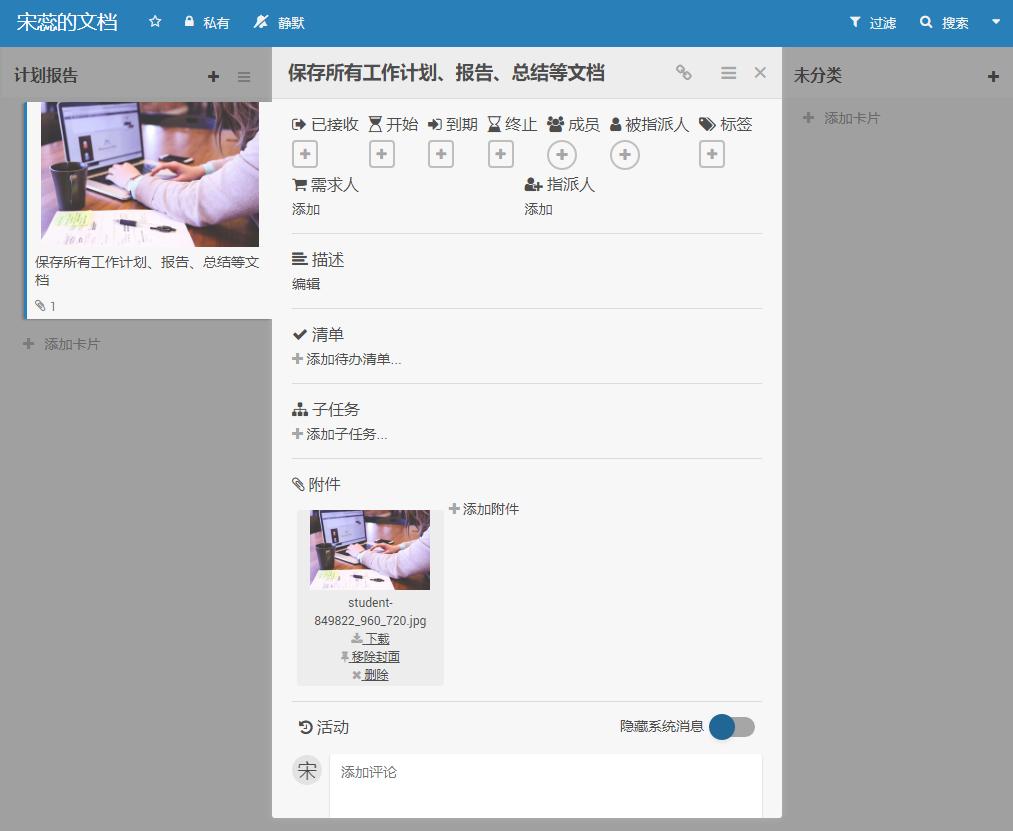
Task: Click 下载 to download the attachment
Action: 371,639
